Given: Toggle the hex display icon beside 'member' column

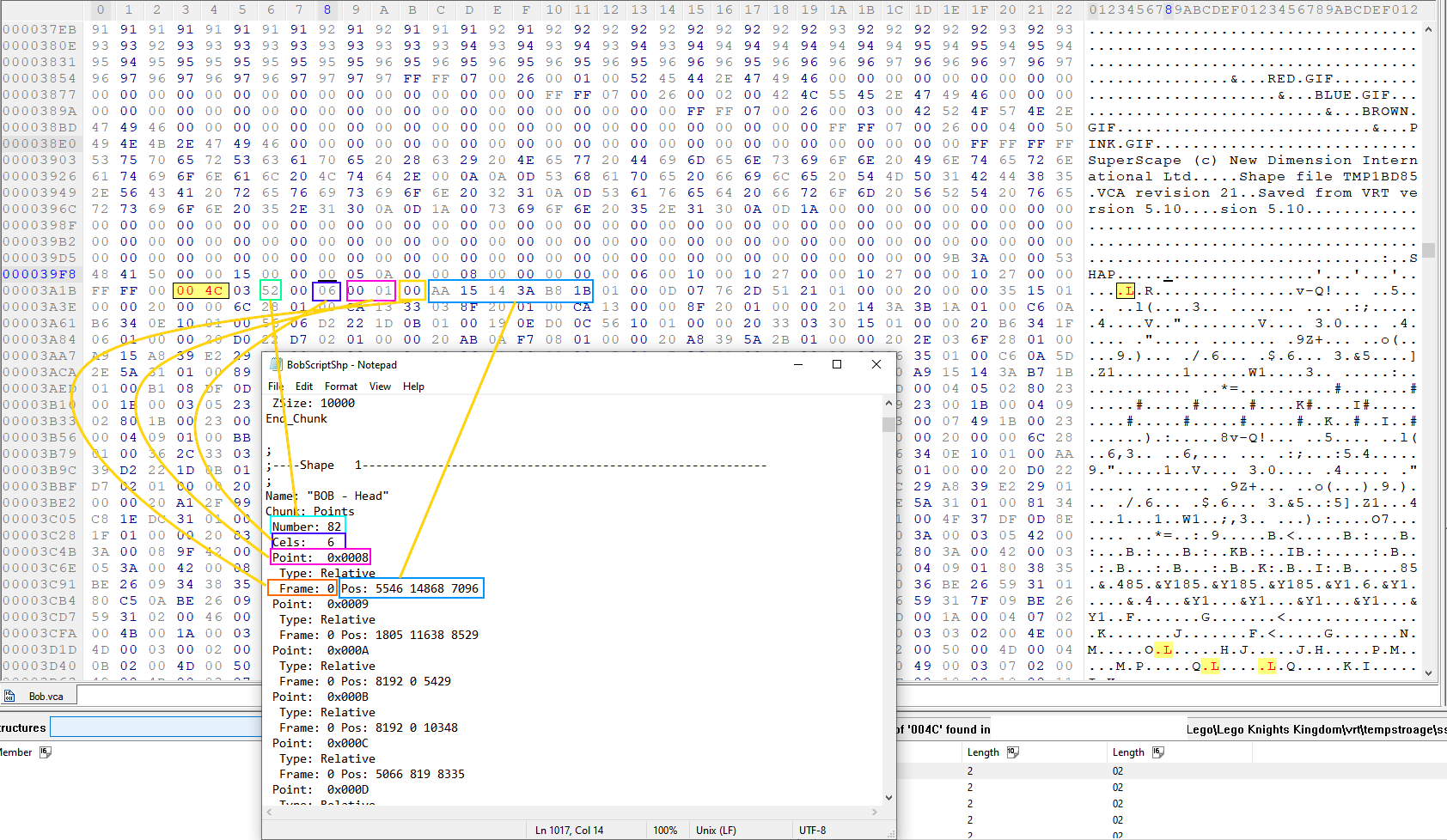Looking at the screenshot, I should [x=46, y=752].
